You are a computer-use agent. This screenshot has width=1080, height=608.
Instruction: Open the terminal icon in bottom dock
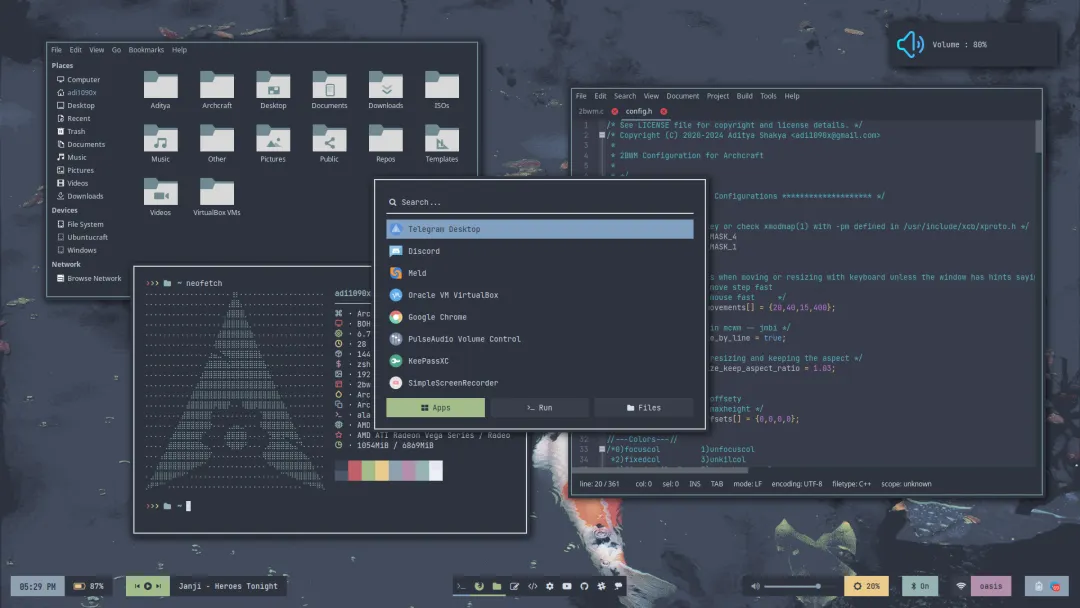click(461, 586)
